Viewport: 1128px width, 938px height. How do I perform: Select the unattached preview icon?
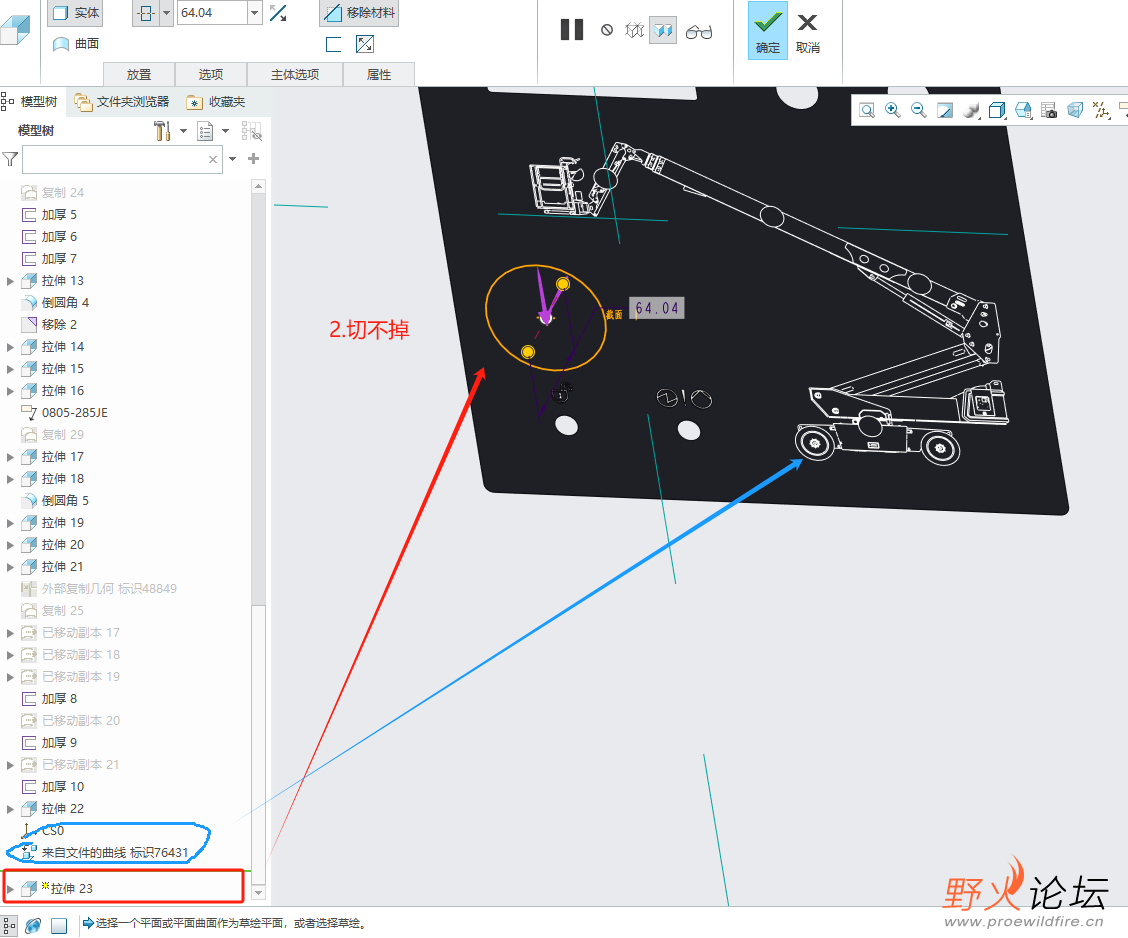click(x=634, y=30)
